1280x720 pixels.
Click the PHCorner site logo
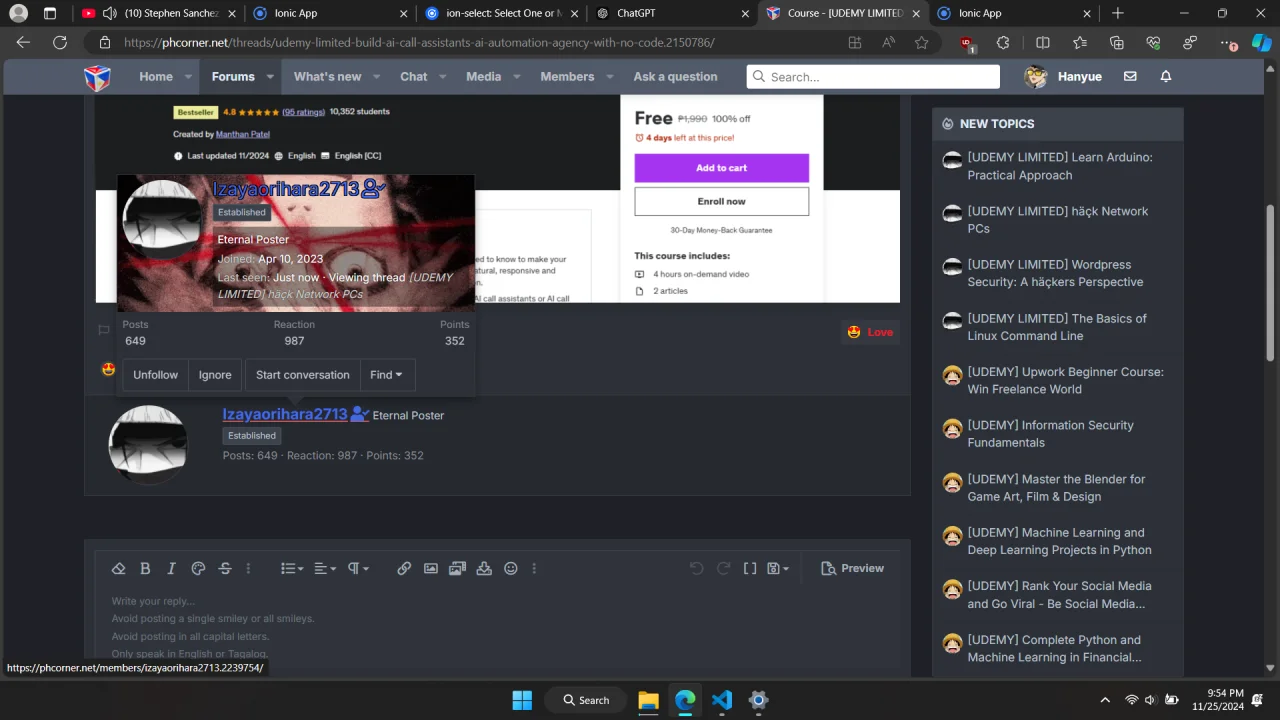point(97,77)
